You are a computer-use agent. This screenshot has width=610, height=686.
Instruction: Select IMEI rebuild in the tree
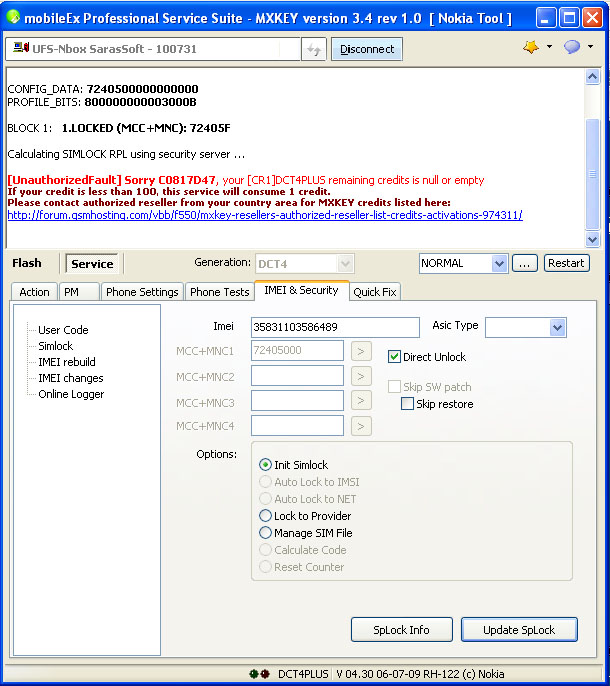[x=67, y=362]
